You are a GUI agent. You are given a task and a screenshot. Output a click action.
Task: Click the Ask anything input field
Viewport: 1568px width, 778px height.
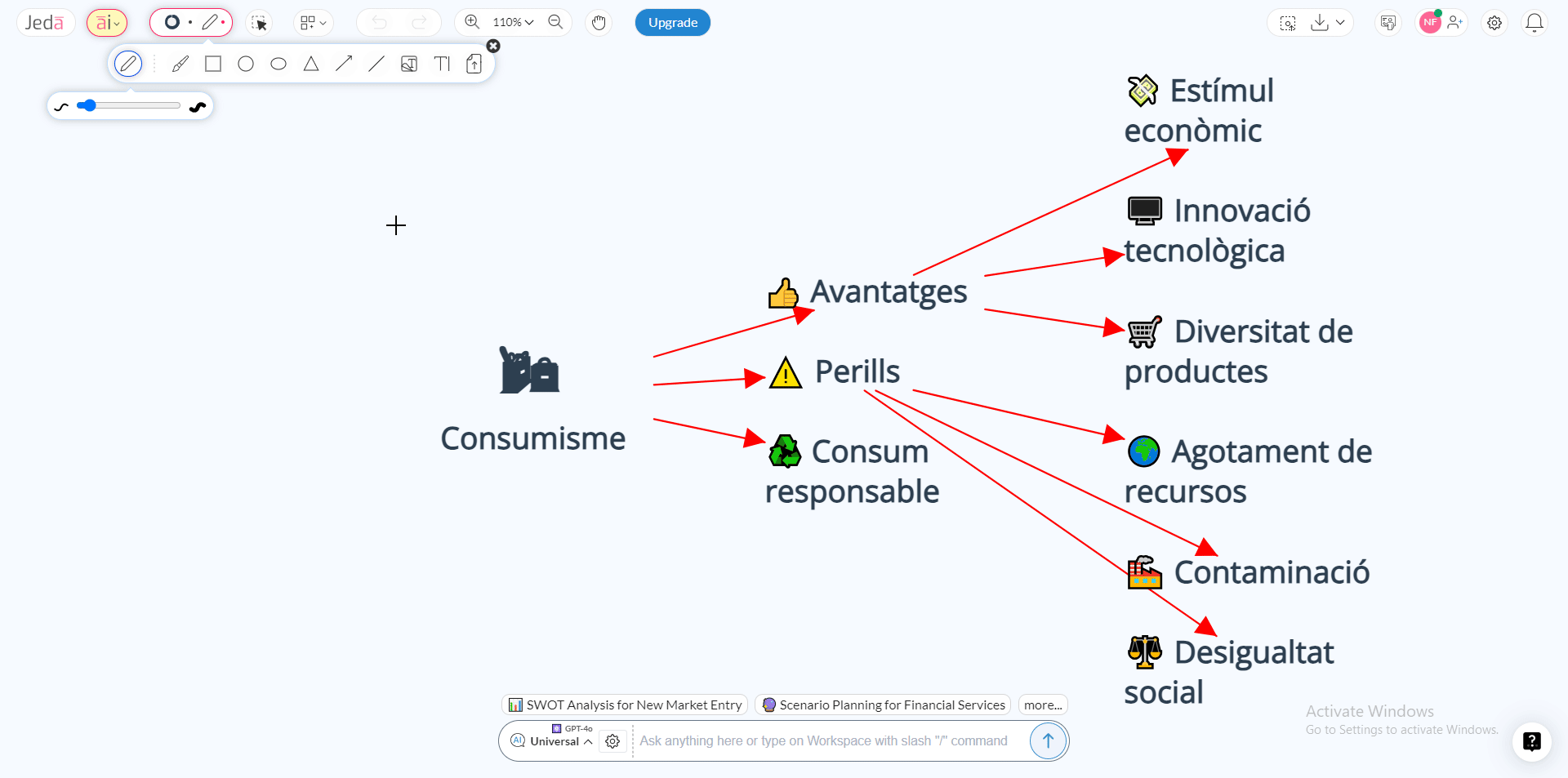tap(823, 740)
